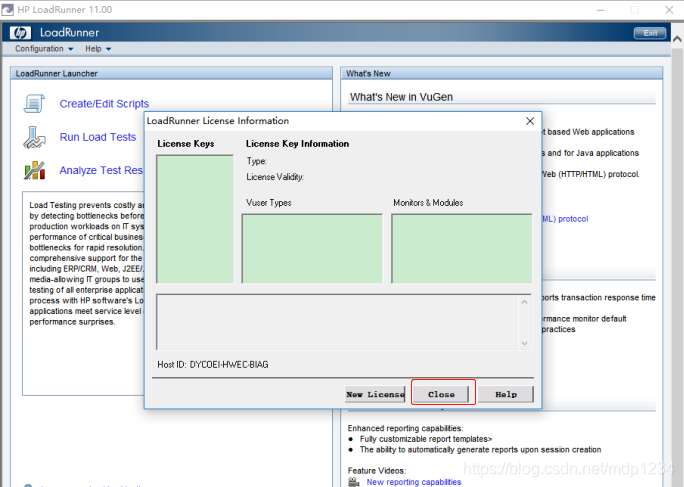Click description box scroll up arrow
This screenshot has width=684, height=487.
click(525, 302)
